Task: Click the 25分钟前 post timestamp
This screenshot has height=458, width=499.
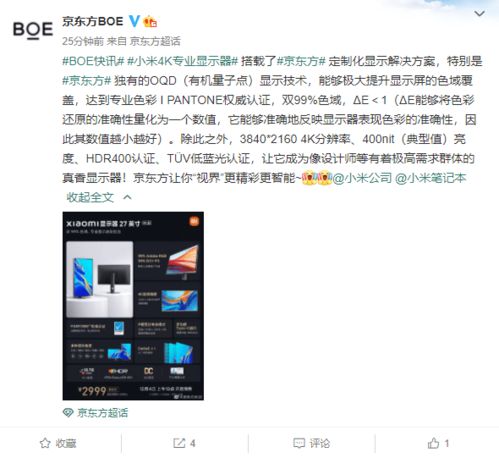Action: coord(83,41)
